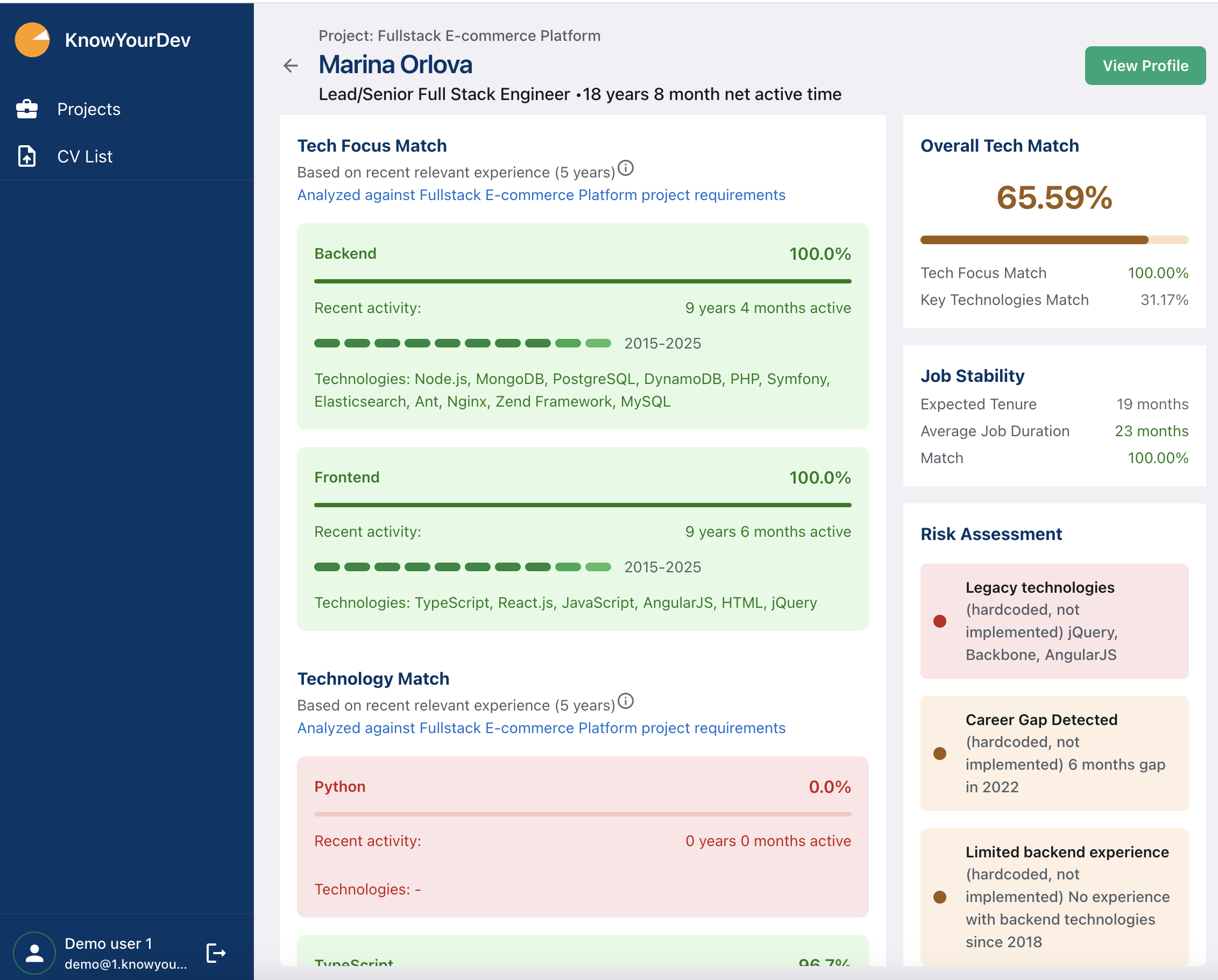Click the Backend 100% progress bar

point(582,281)
